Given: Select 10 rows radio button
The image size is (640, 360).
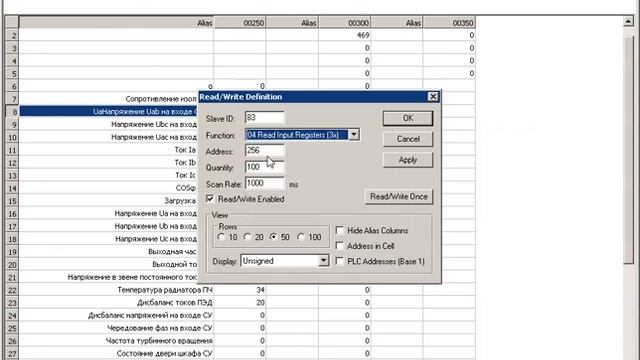Looking at the screenshot, I should click(221, 237).
